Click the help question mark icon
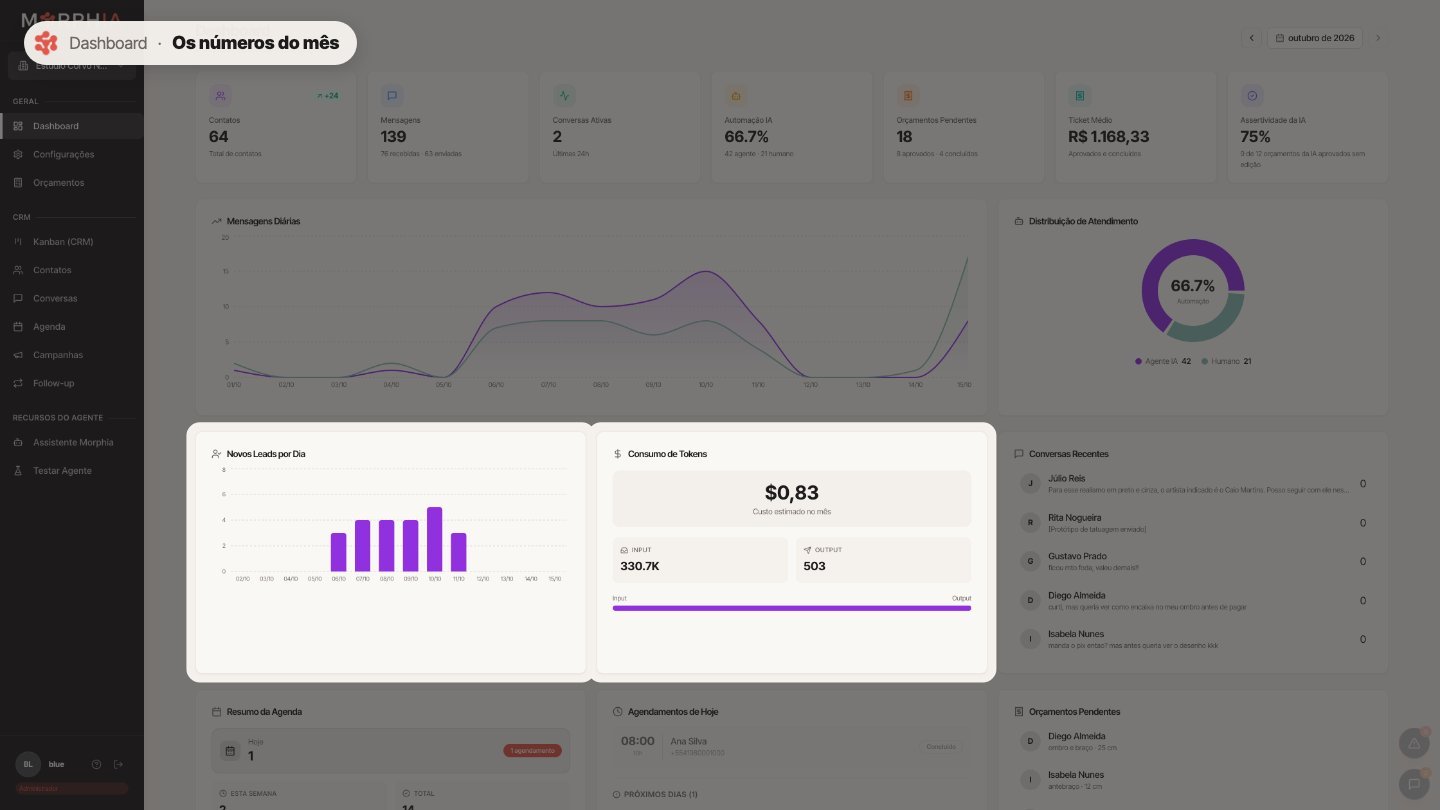1440x810 pixels. [x=96, y=764]
